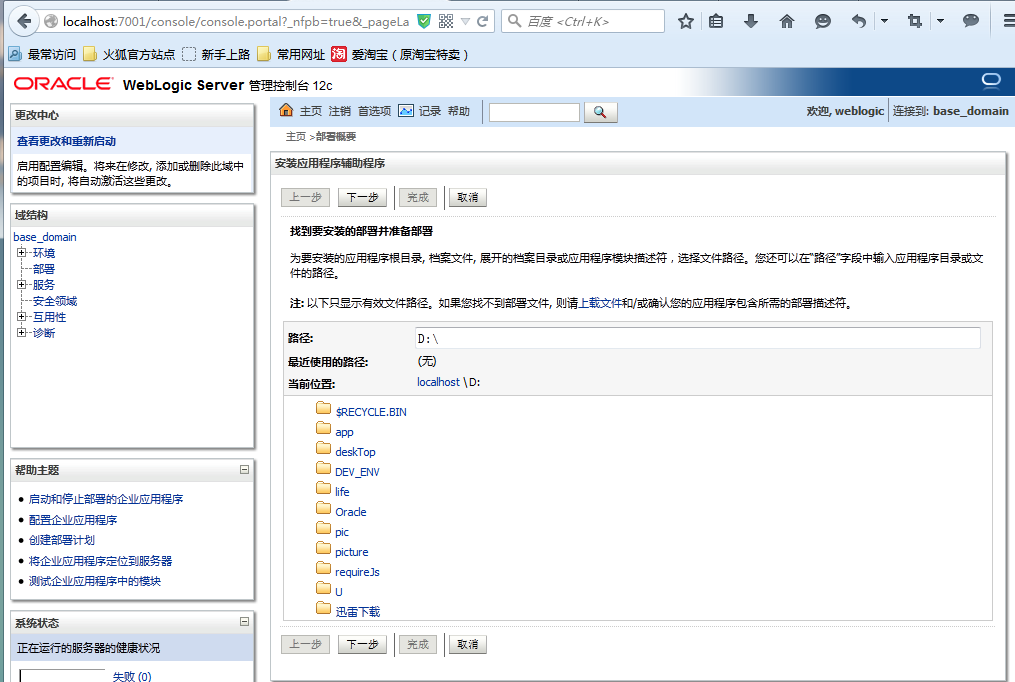The height and width of the screenshot is (682, 1015).
Task: Open help topic 配置企业应用程序
Action: [x=72, y=520]
